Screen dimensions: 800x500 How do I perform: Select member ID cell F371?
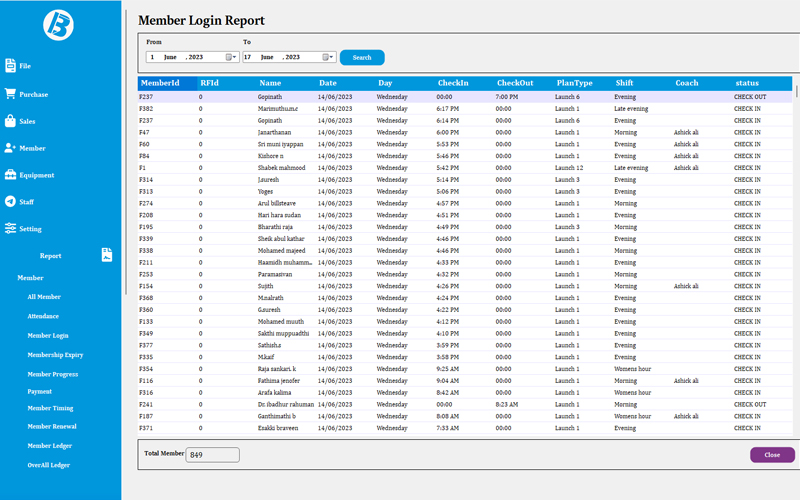(x=146, y=428)
